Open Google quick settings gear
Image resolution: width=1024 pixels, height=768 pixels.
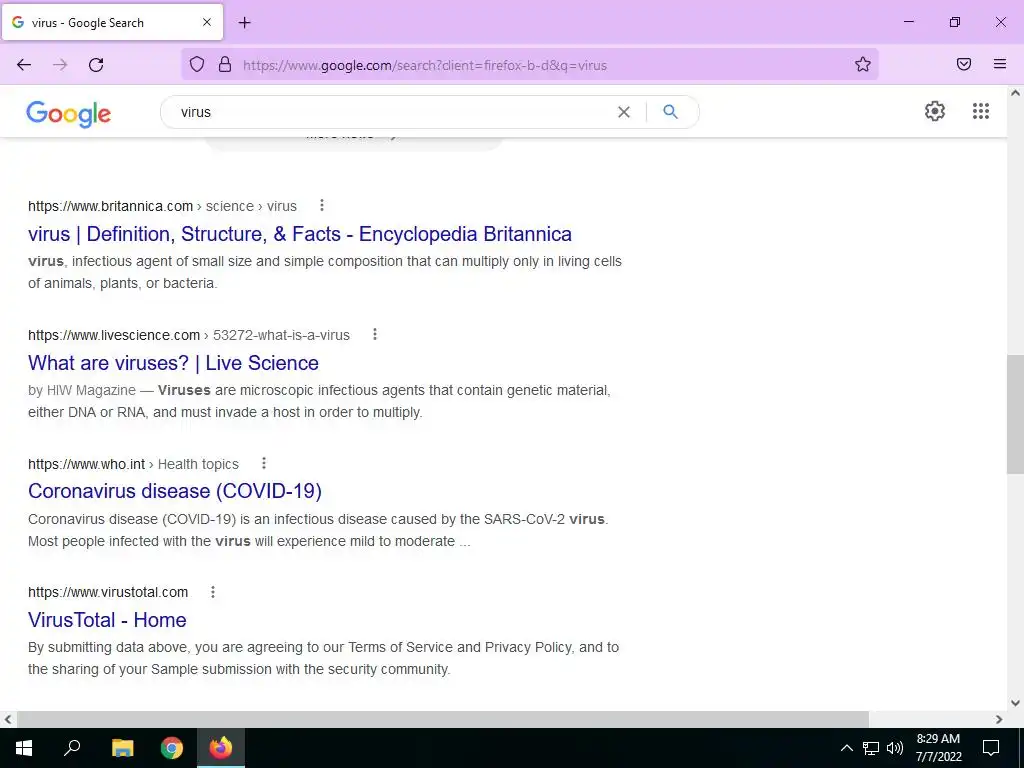pyautogui.click(x=935, y=111)
